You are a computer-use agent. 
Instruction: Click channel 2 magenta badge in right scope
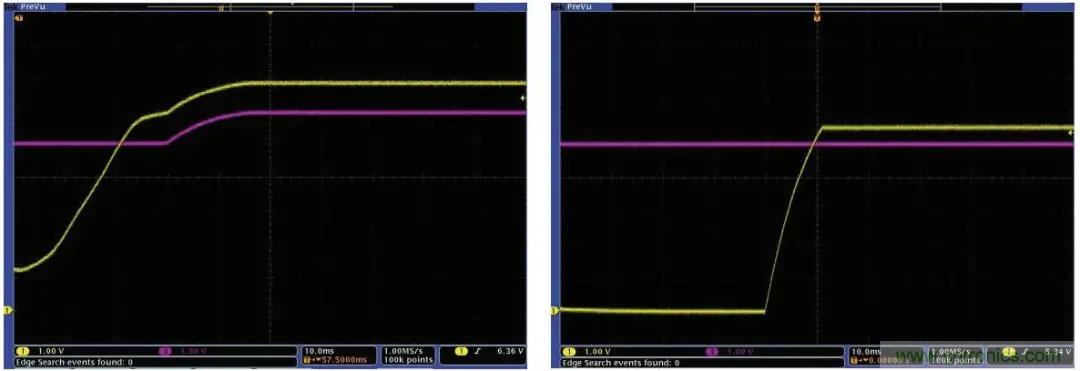pyautogui.click(x=712, y=351)
